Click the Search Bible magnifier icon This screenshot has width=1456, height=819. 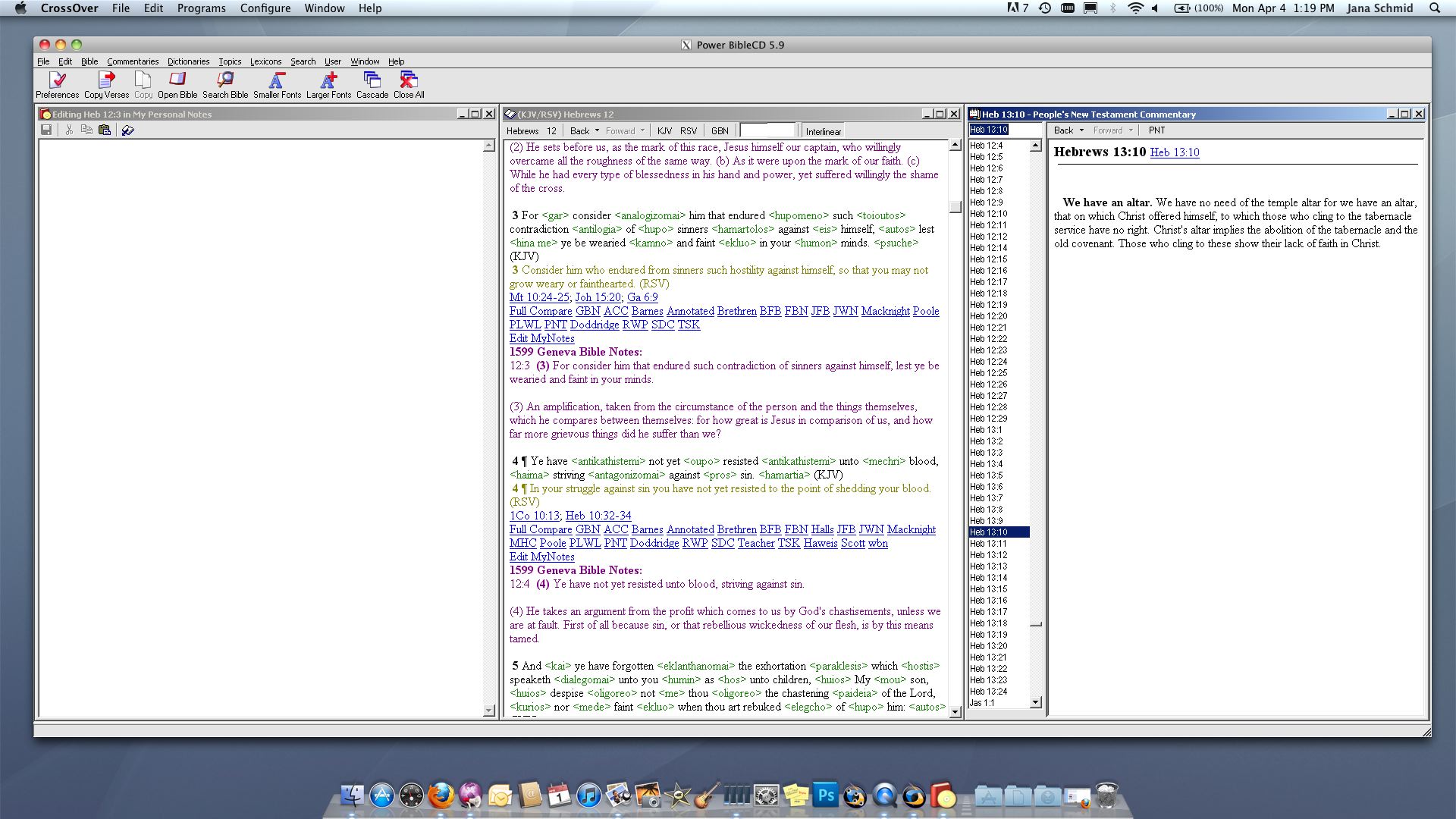pyautogui.click(x=225, y=83)
